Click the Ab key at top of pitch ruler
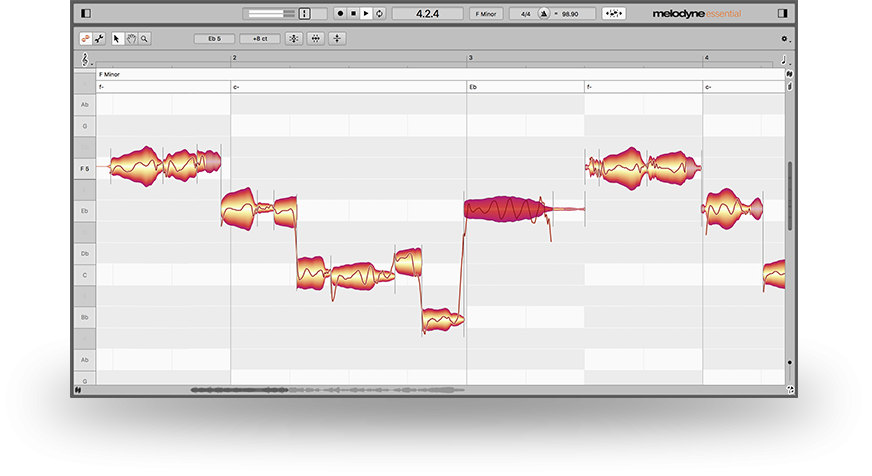 click(x=85, y=105)
